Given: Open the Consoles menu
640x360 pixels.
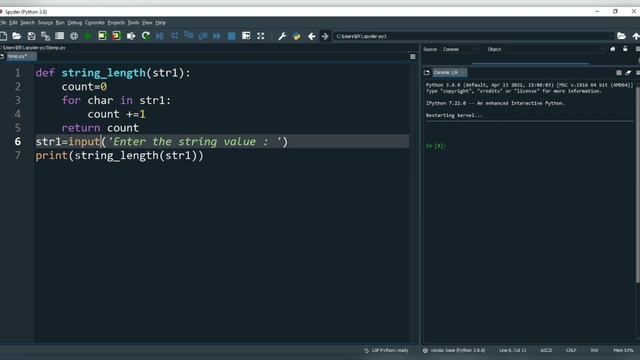Looking at the screenshot, I should click(95, 22).
